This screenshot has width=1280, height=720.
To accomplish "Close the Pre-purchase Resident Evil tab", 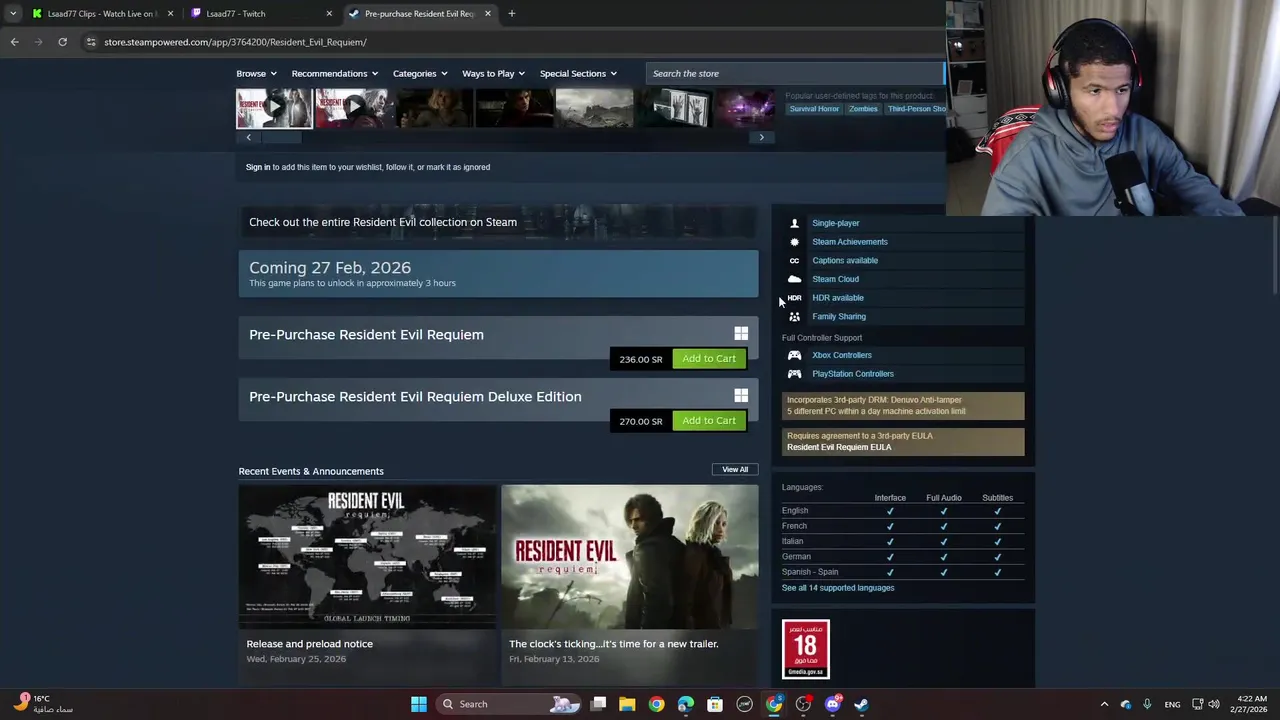I will click(x=487, y=13).
